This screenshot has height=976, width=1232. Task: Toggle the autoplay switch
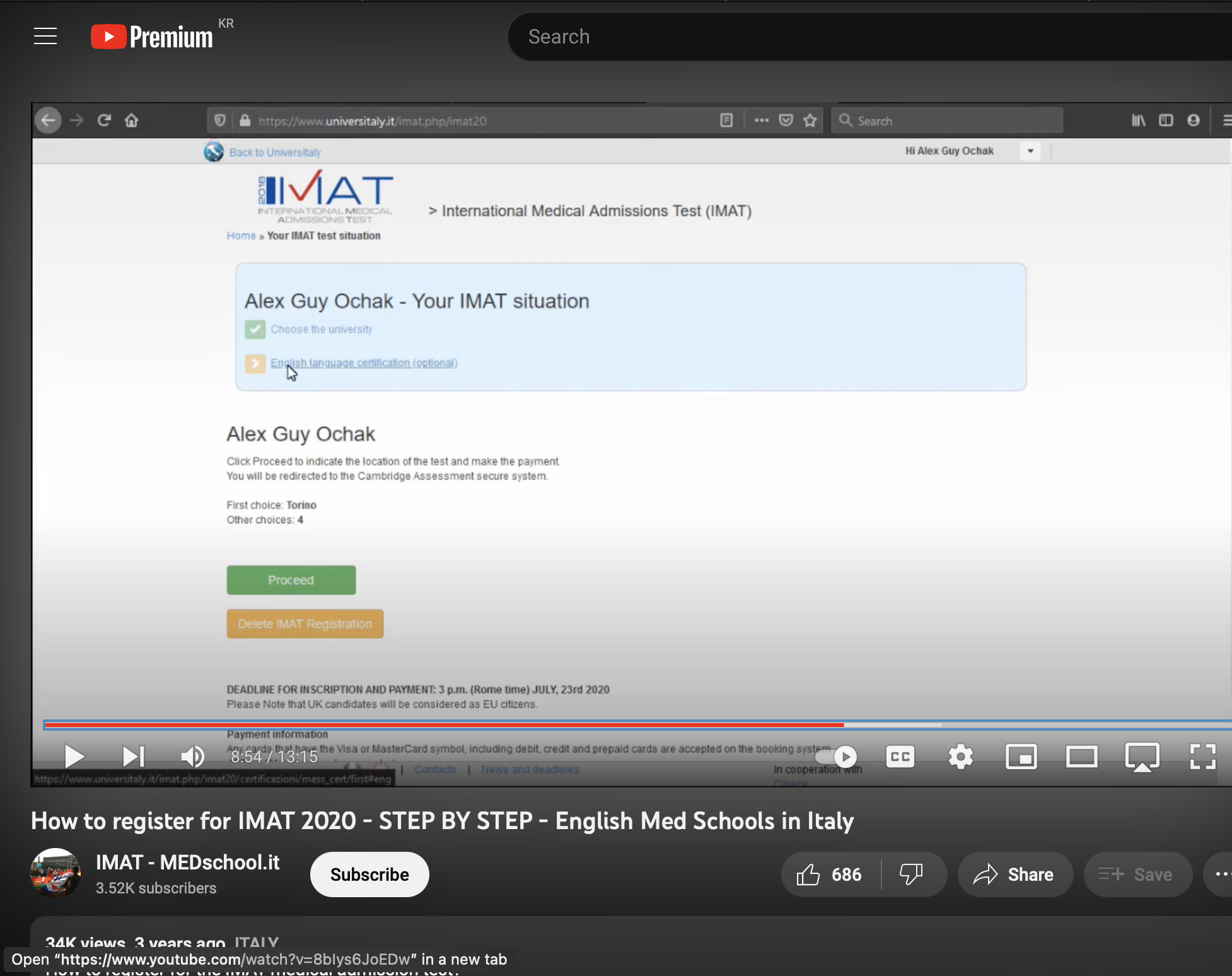pos(837,756)
